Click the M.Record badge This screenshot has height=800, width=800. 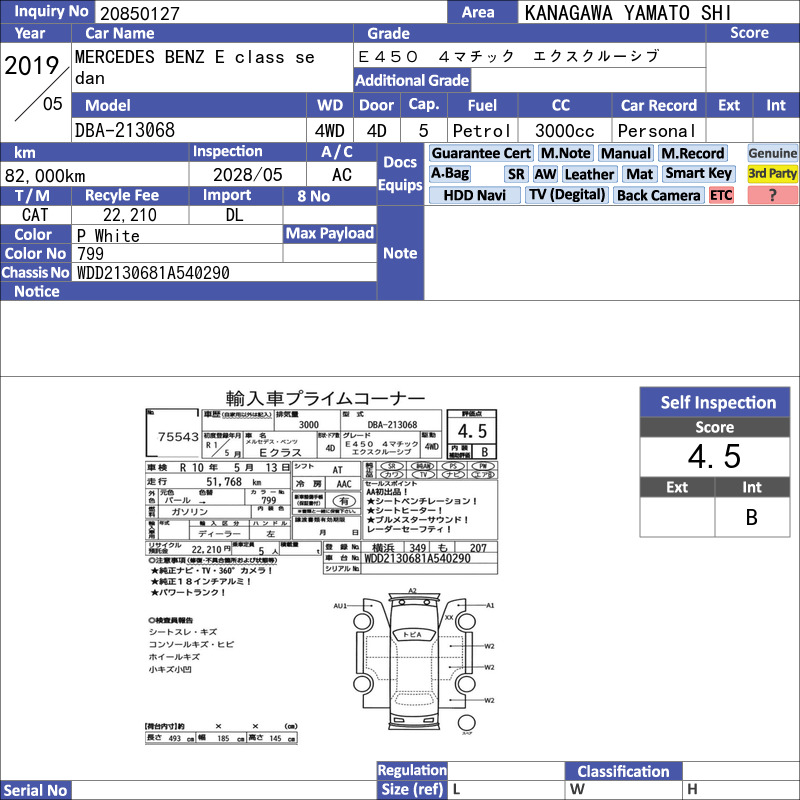[692, 153]
